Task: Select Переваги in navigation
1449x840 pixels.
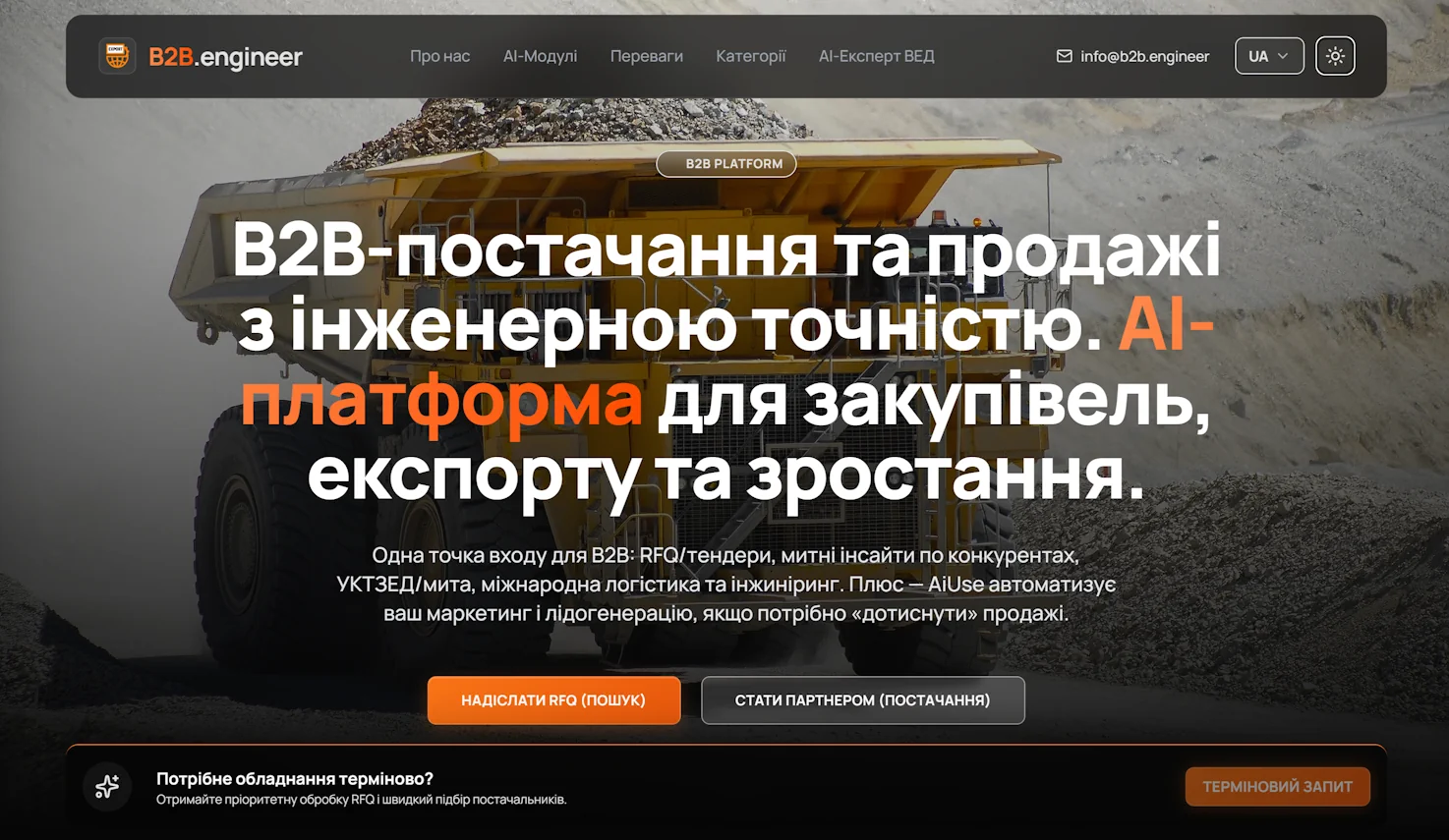Action: tap(646, 56)
